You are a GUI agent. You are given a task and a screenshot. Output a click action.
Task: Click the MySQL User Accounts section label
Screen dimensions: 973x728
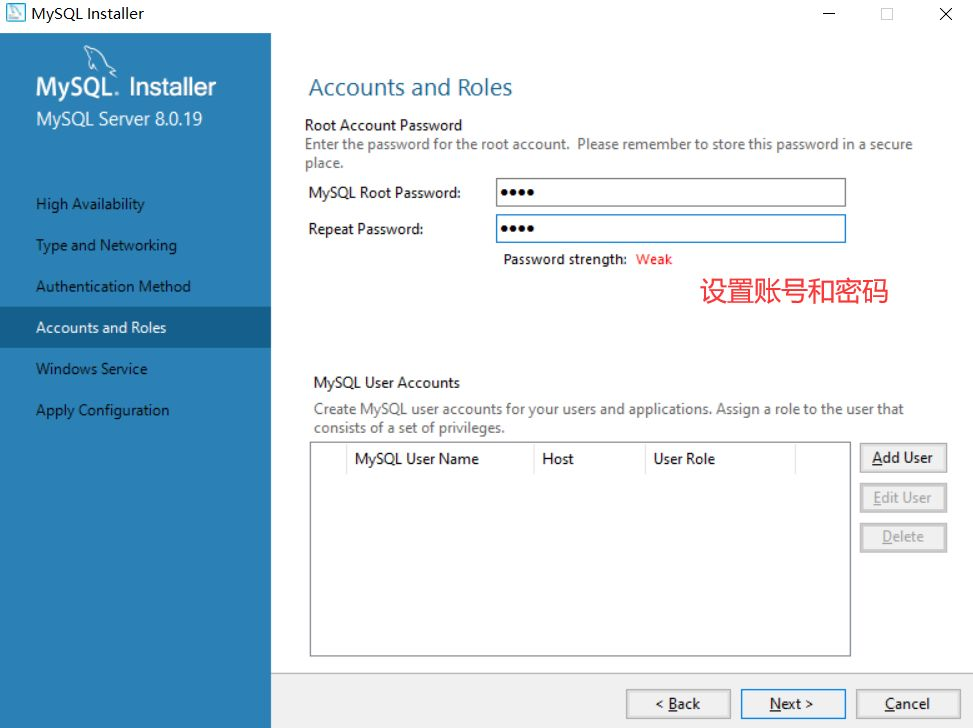point(386,383)
